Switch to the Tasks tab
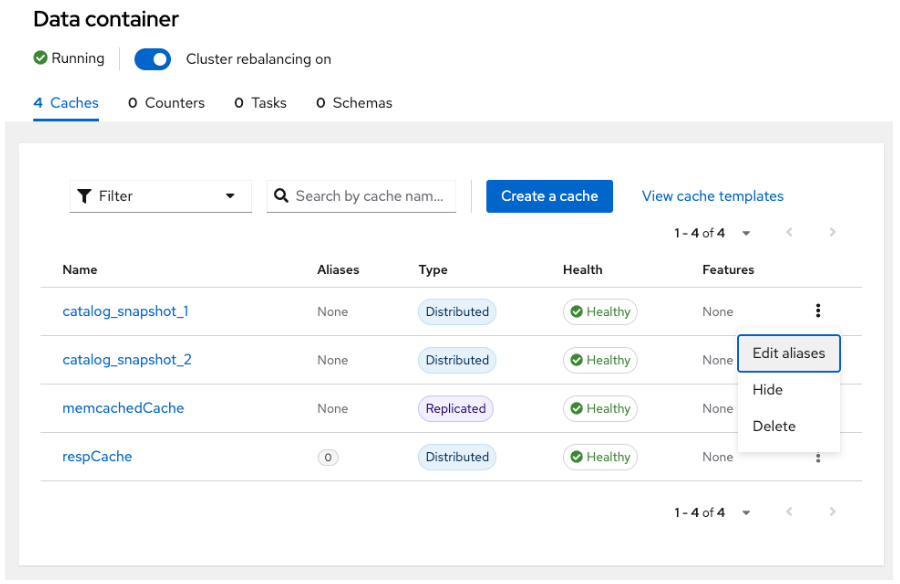 [x=261, y=103]
